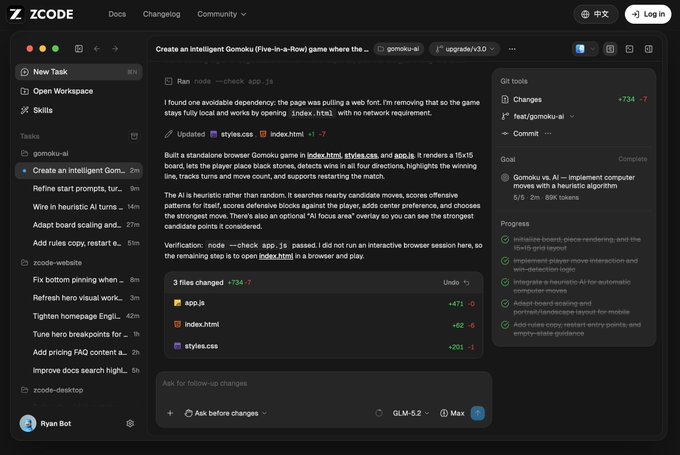Toggle the 'Integrate a heuristic AI' checkmark
This screenshot has height=455, width=680.
point(505,282)
